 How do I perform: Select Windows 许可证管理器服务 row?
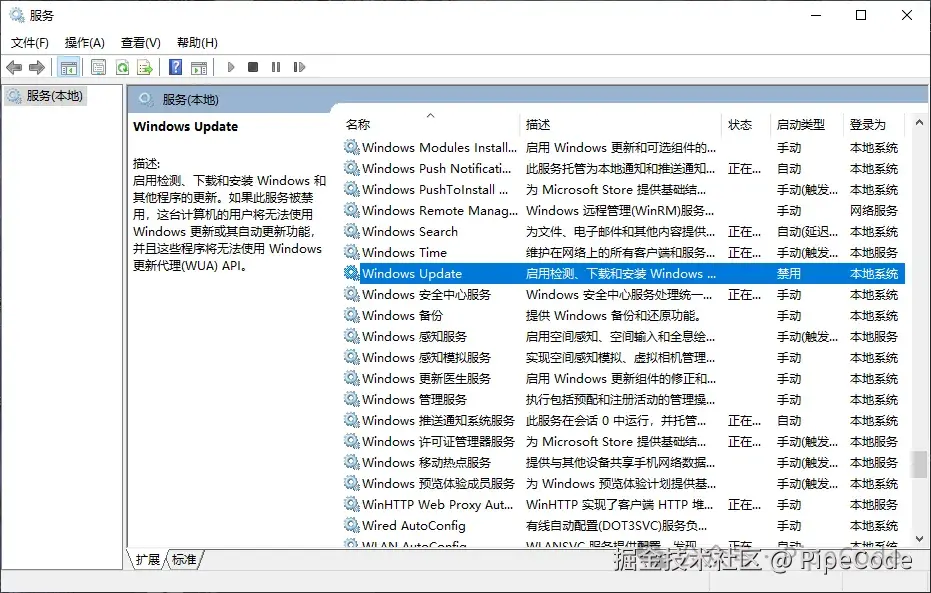pos(623,442)
